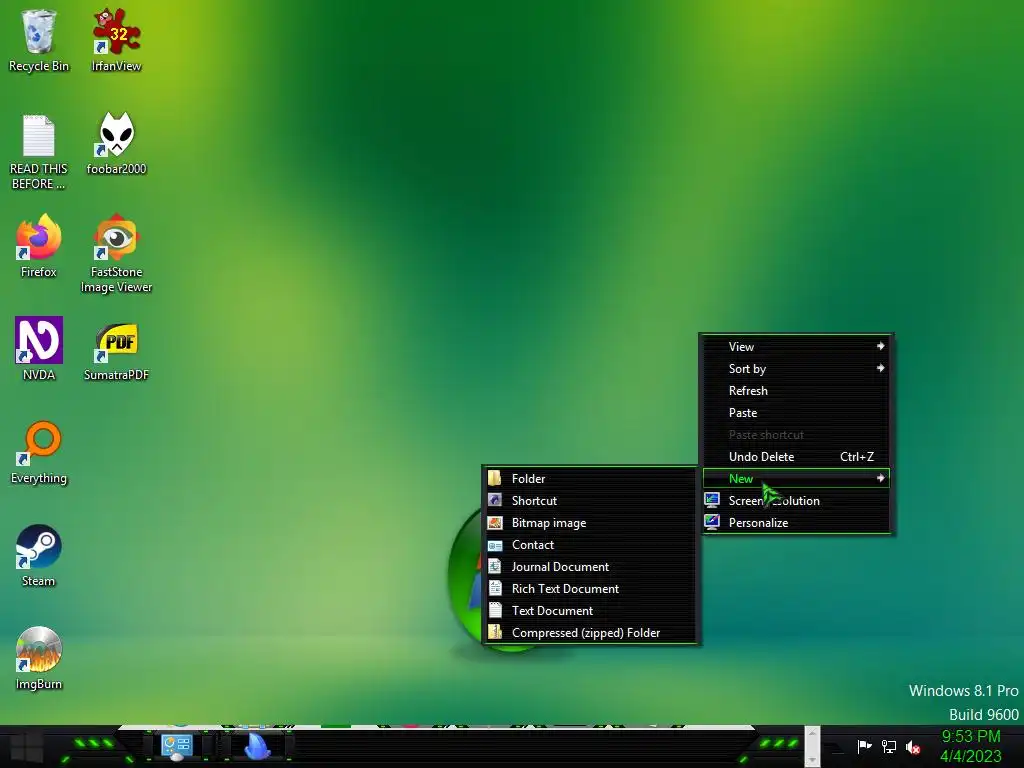Click the highlighted New menu entry

(796, 479)
